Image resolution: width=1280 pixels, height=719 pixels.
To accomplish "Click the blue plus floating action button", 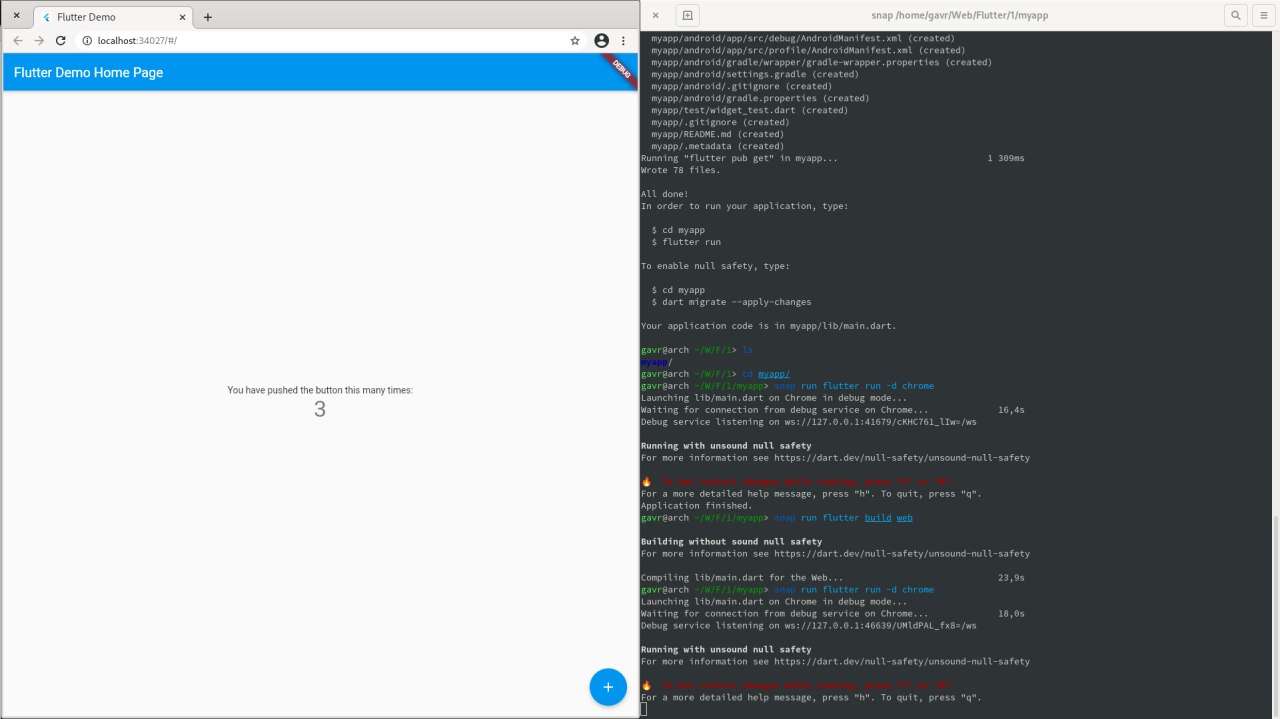I will point(608,687).
